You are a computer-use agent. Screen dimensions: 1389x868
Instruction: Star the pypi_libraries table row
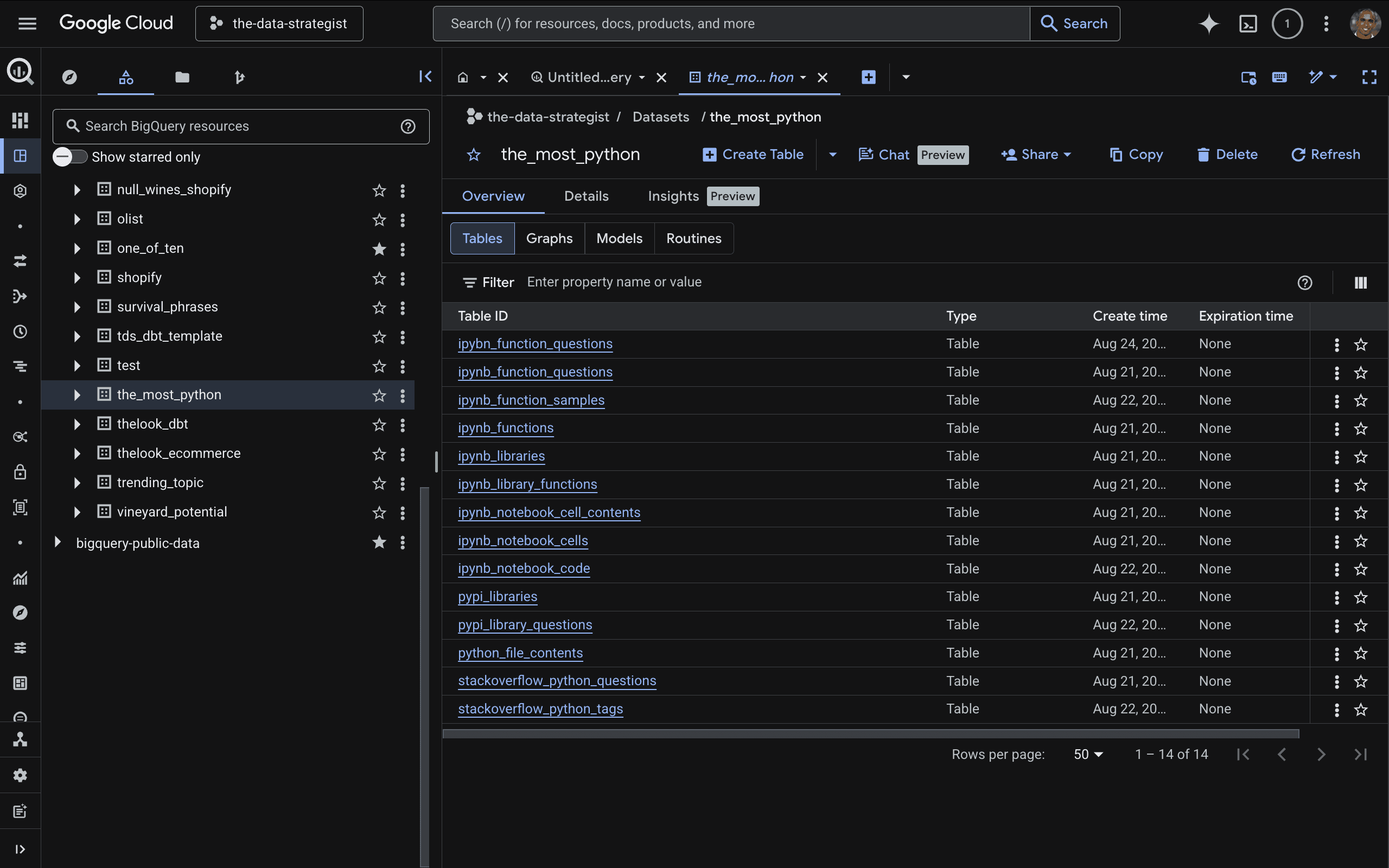tap(1360, 597)
